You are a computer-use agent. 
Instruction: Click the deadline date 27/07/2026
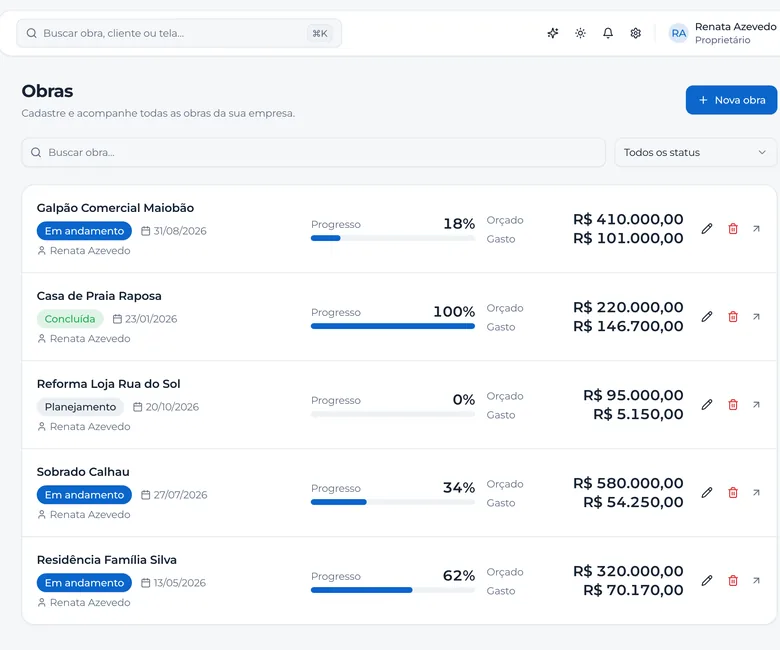pos(180,495)
